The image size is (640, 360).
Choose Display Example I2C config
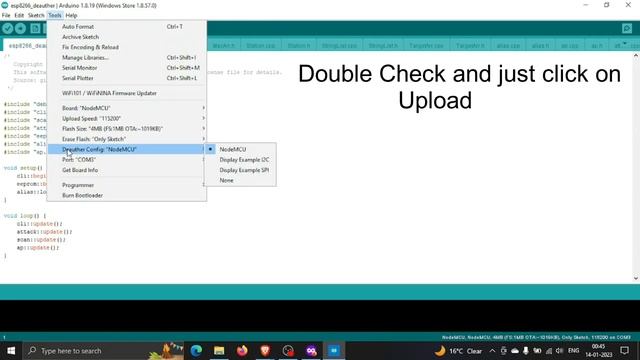[x=240, y=160]
